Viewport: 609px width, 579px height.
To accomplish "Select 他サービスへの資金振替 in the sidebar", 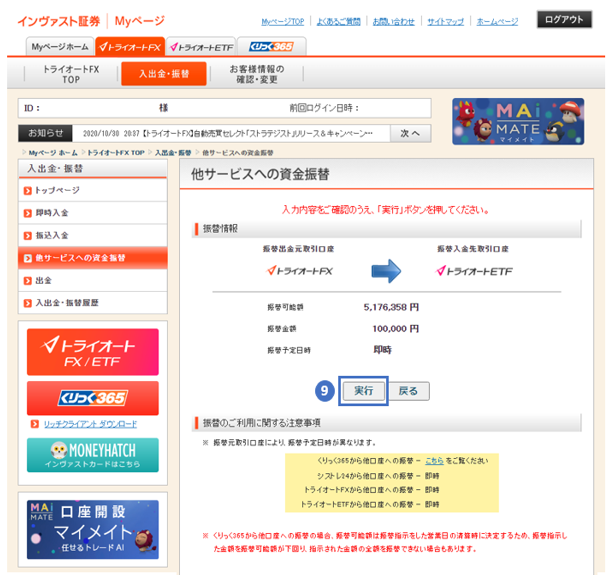I will click(93, 258).
